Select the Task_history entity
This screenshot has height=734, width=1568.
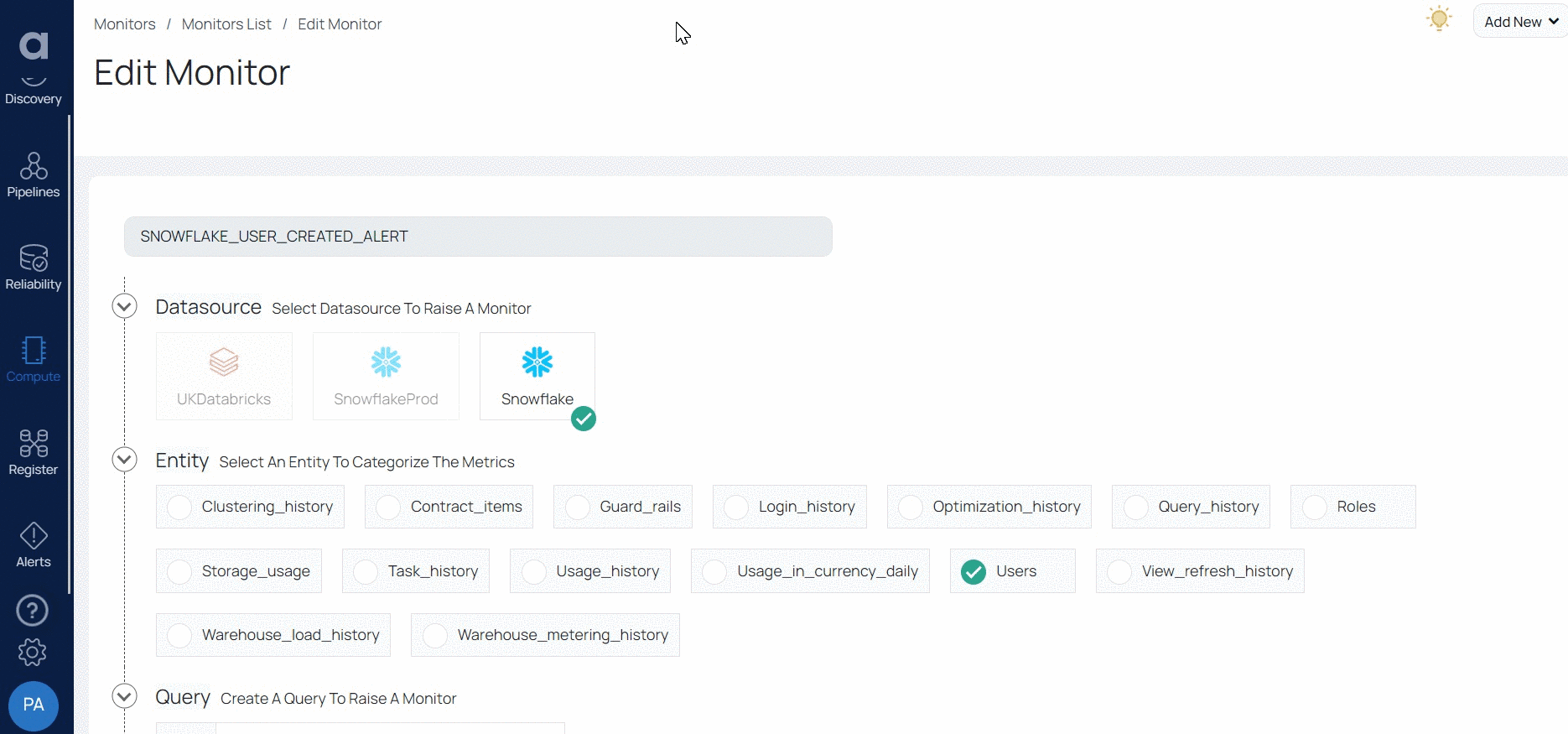pos(416,571)
